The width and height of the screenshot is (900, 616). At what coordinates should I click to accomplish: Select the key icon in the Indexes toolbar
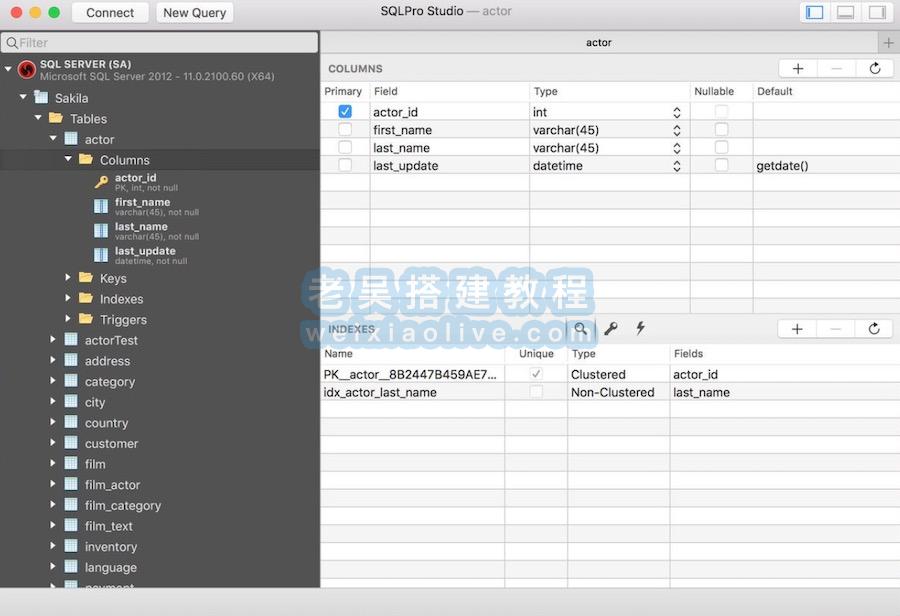tap(612, 327)
